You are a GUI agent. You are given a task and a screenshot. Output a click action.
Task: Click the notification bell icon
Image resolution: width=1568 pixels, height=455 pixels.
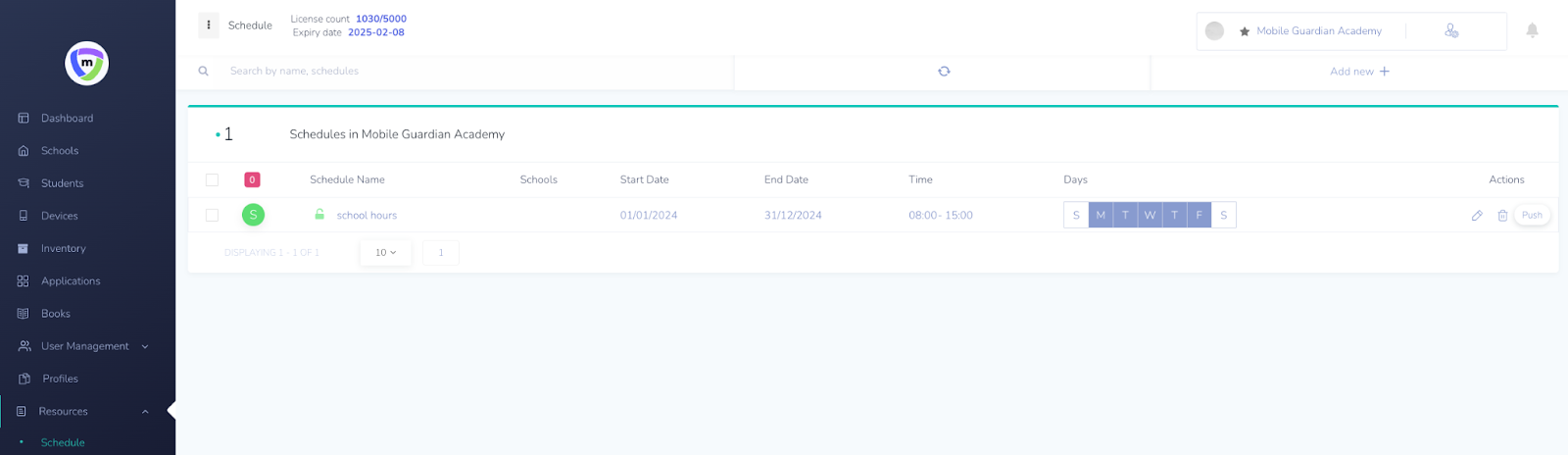click(1532, 30)
